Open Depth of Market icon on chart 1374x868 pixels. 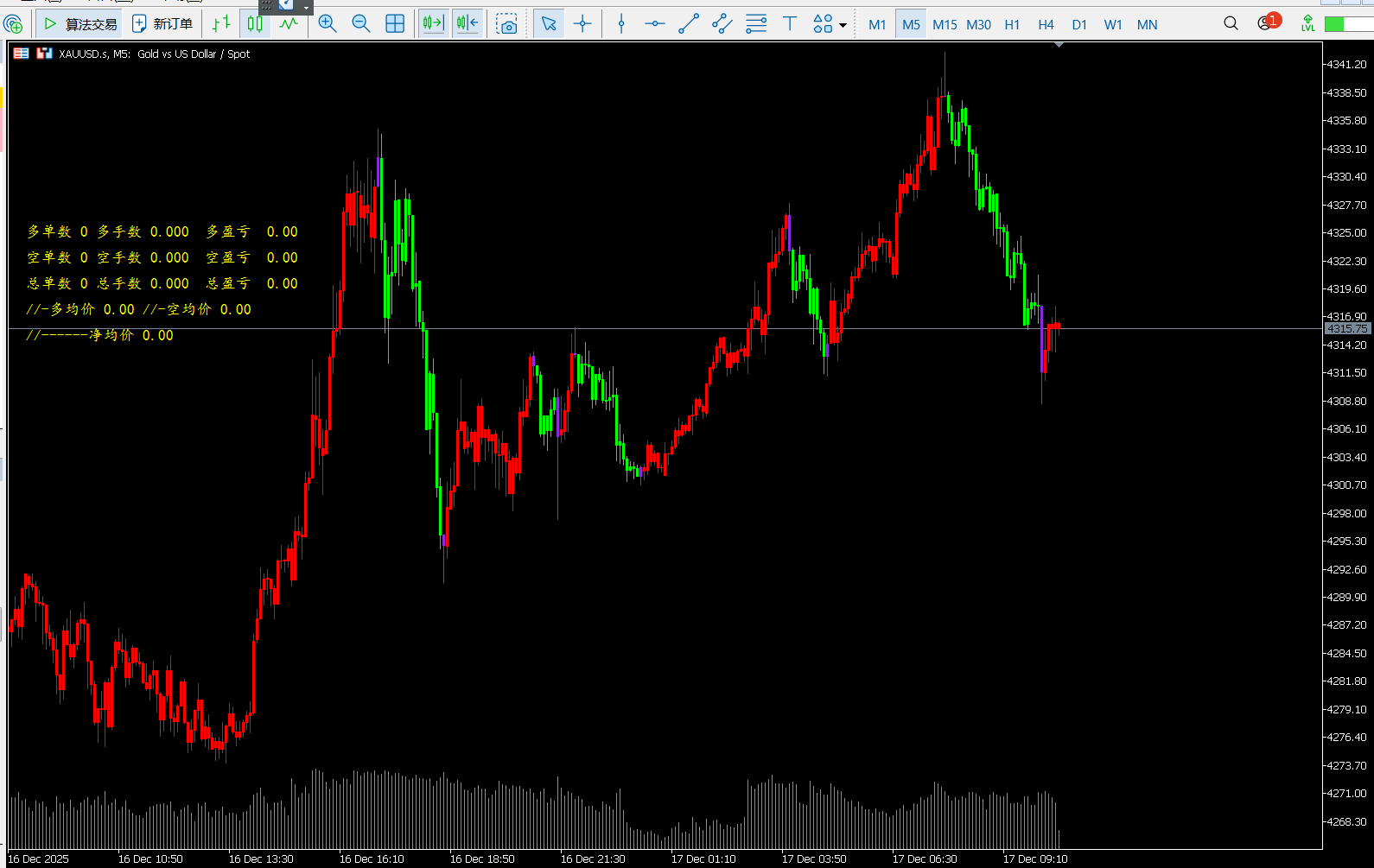(22, 54)
